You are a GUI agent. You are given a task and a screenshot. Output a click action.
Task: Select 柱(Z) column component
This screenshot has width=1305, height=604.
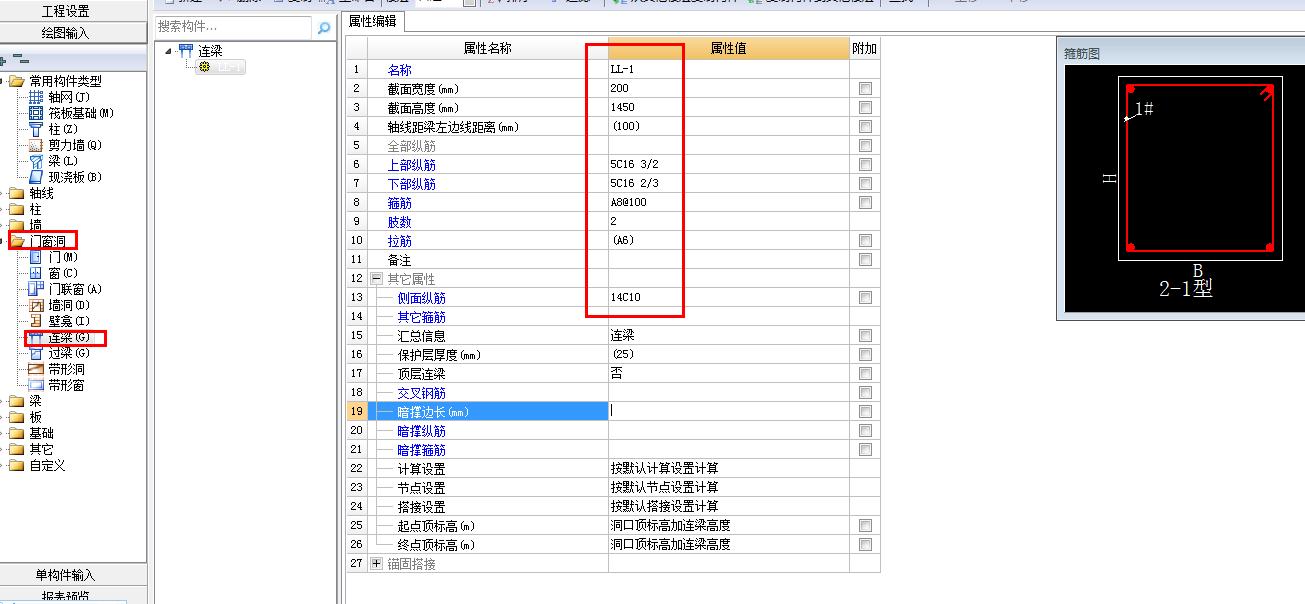point(54,129)
